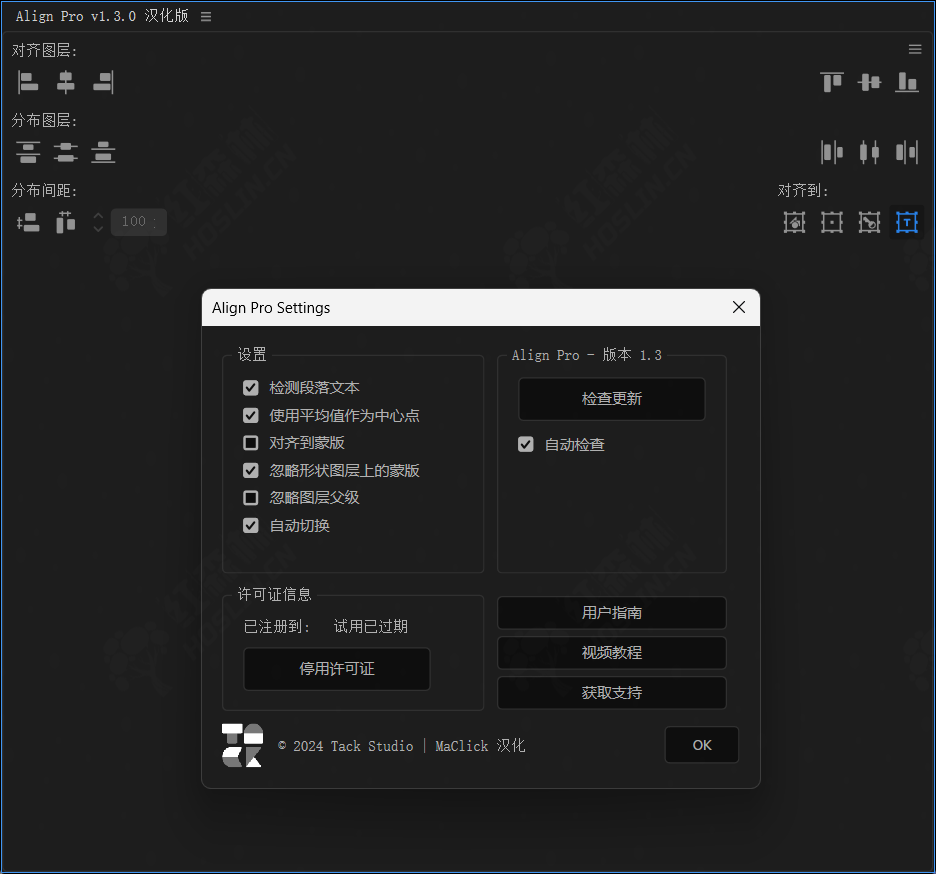This screenshot has height=874, width=936.
Task: Click the spacing value field showing 100
Action: [x=138, y=222]
